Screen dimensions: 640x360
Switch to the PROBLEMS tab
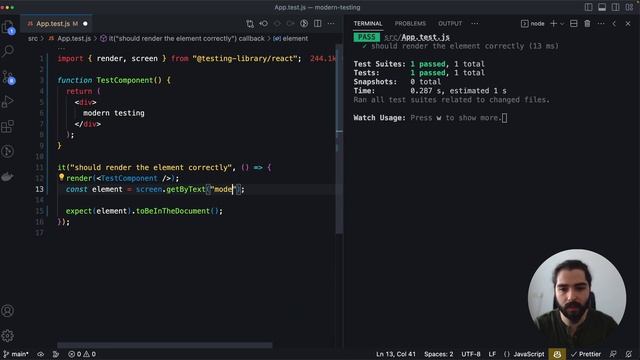[x=410, y=24]
